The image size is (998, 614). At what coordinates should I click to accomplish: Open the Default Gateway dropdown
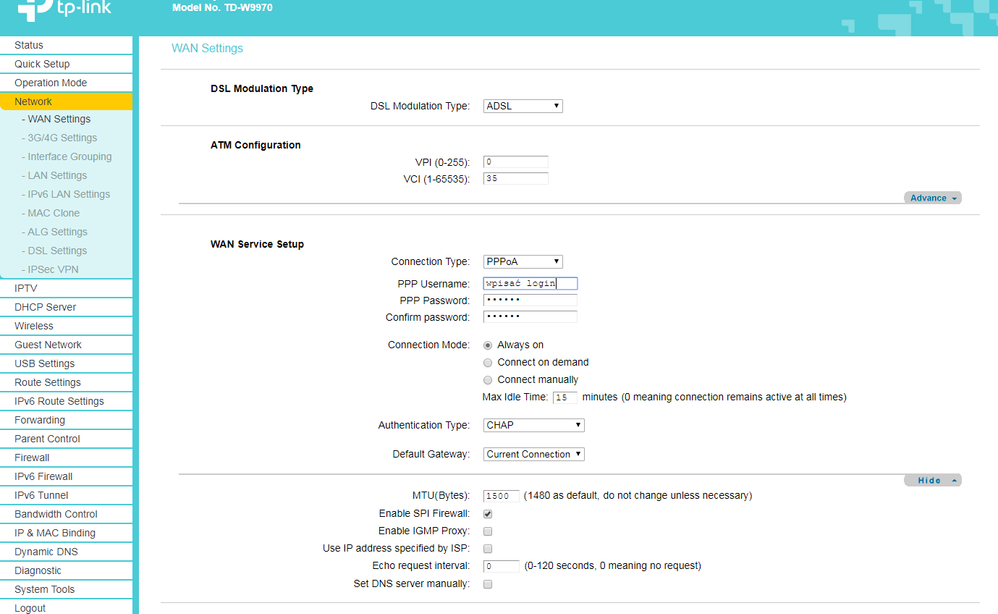pos(533,454)
